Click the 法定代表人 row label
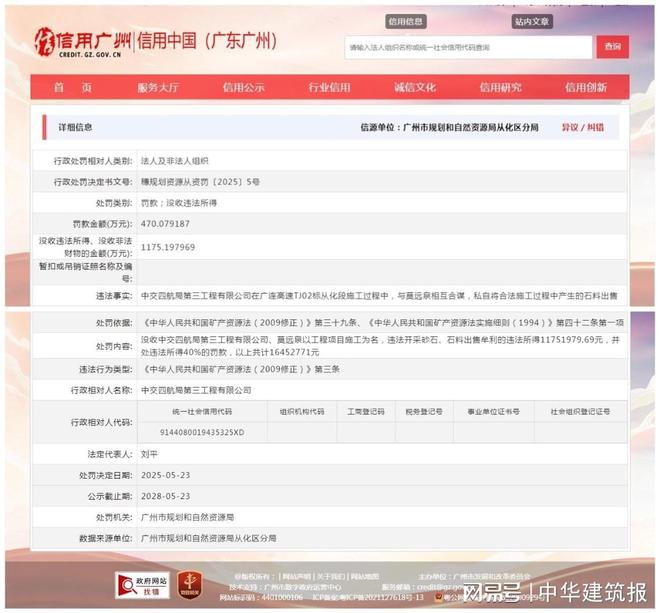 [109, 454]
